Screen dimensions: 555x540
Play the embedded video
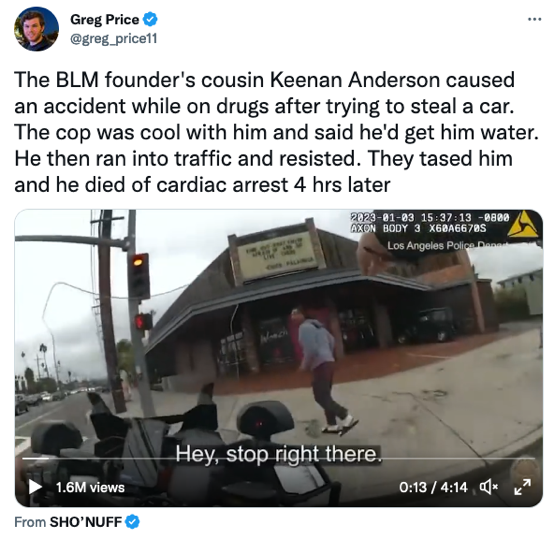pyautogui.click(x=35, y=487)
